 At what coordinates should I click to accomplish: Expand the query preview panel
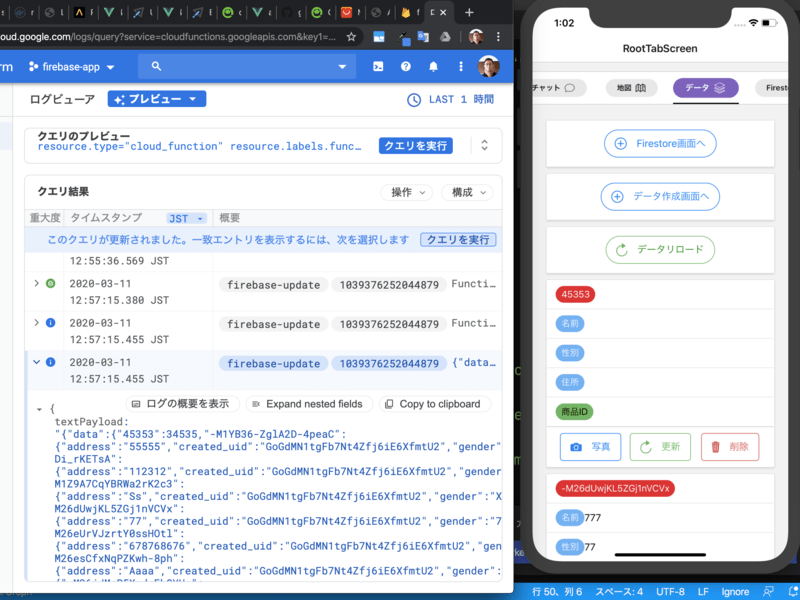pos(484,145)
